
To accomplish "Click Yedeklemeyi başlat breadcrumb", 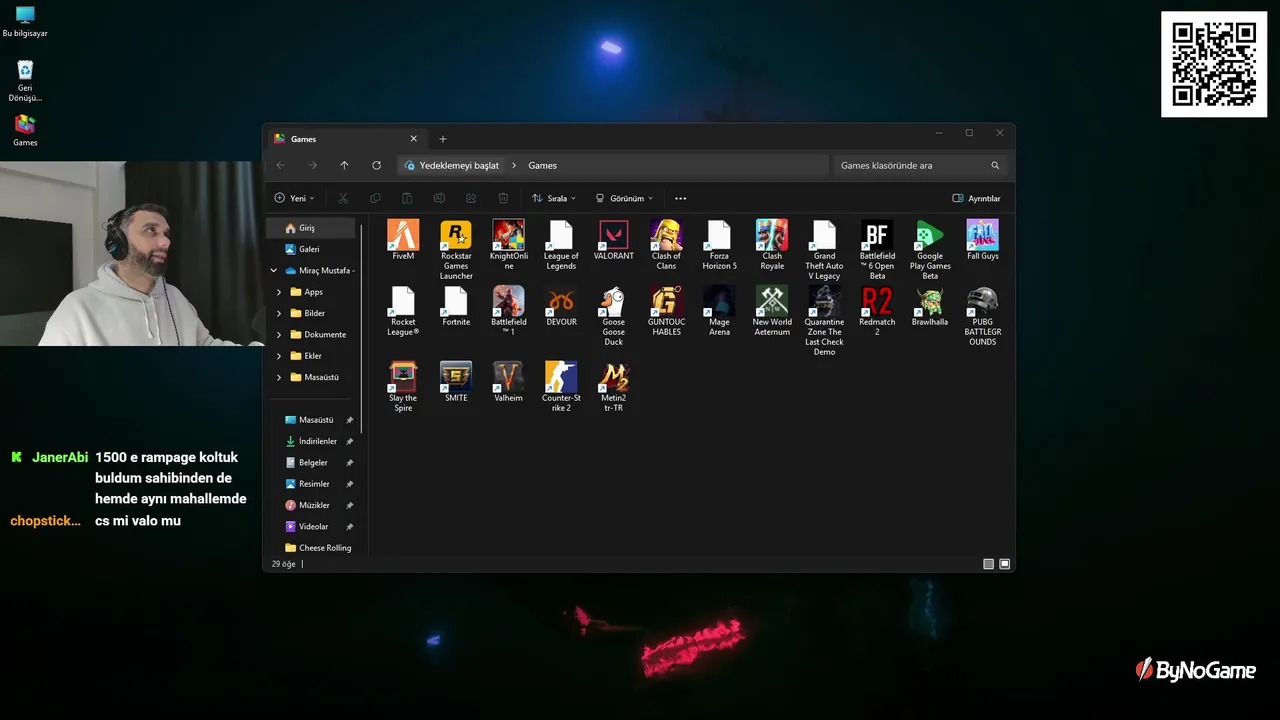I will pos(459,165).
